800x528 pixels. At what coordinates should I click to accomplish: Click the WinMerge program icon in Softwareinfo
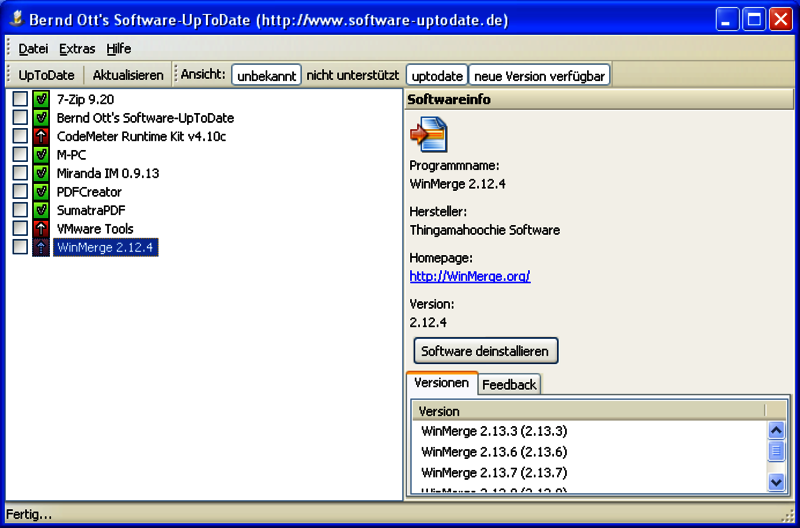point(429,134)
